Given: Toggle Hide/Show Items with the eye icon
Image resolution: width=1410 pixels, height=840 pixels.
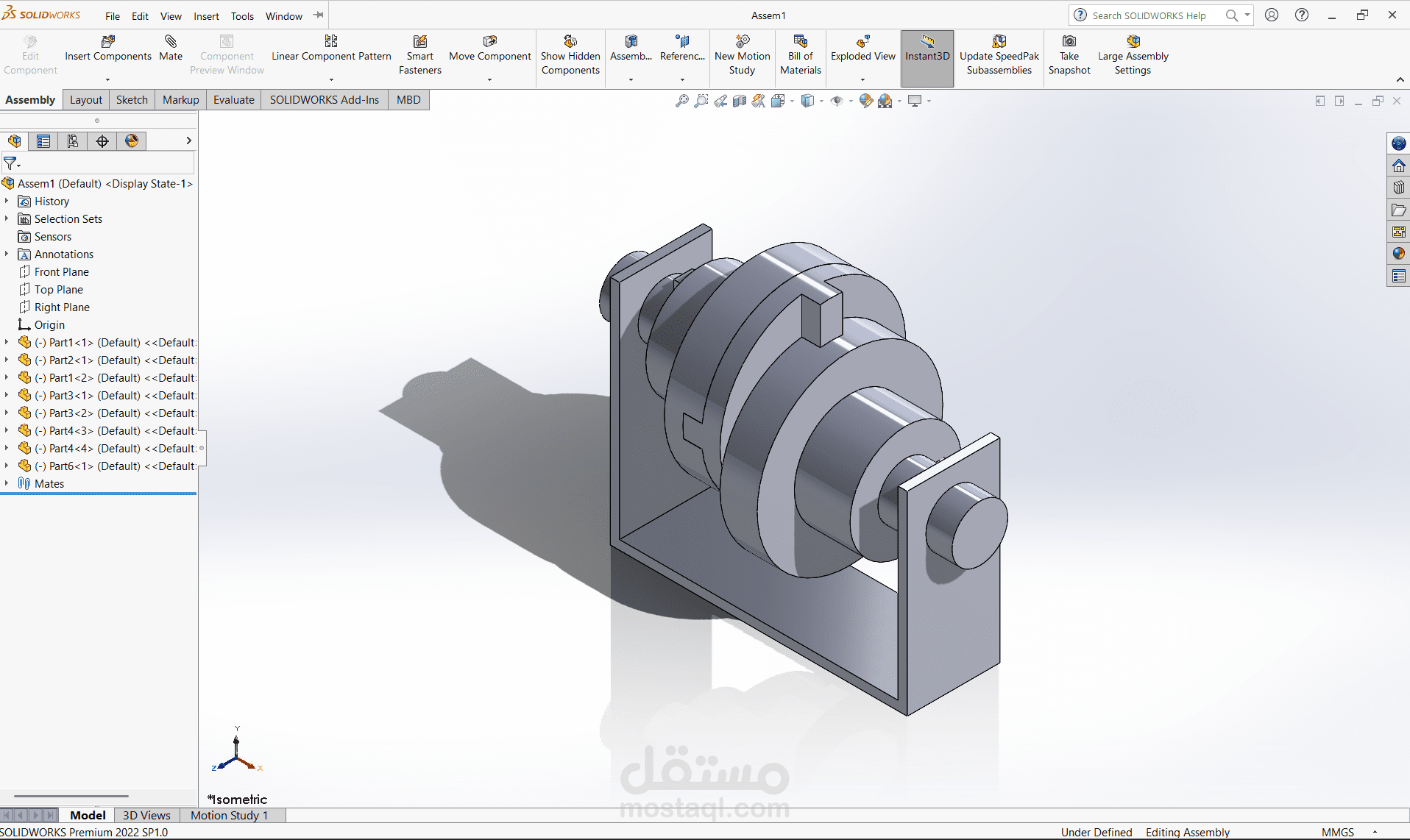Looking at the screenshot, I should (838, 101).
